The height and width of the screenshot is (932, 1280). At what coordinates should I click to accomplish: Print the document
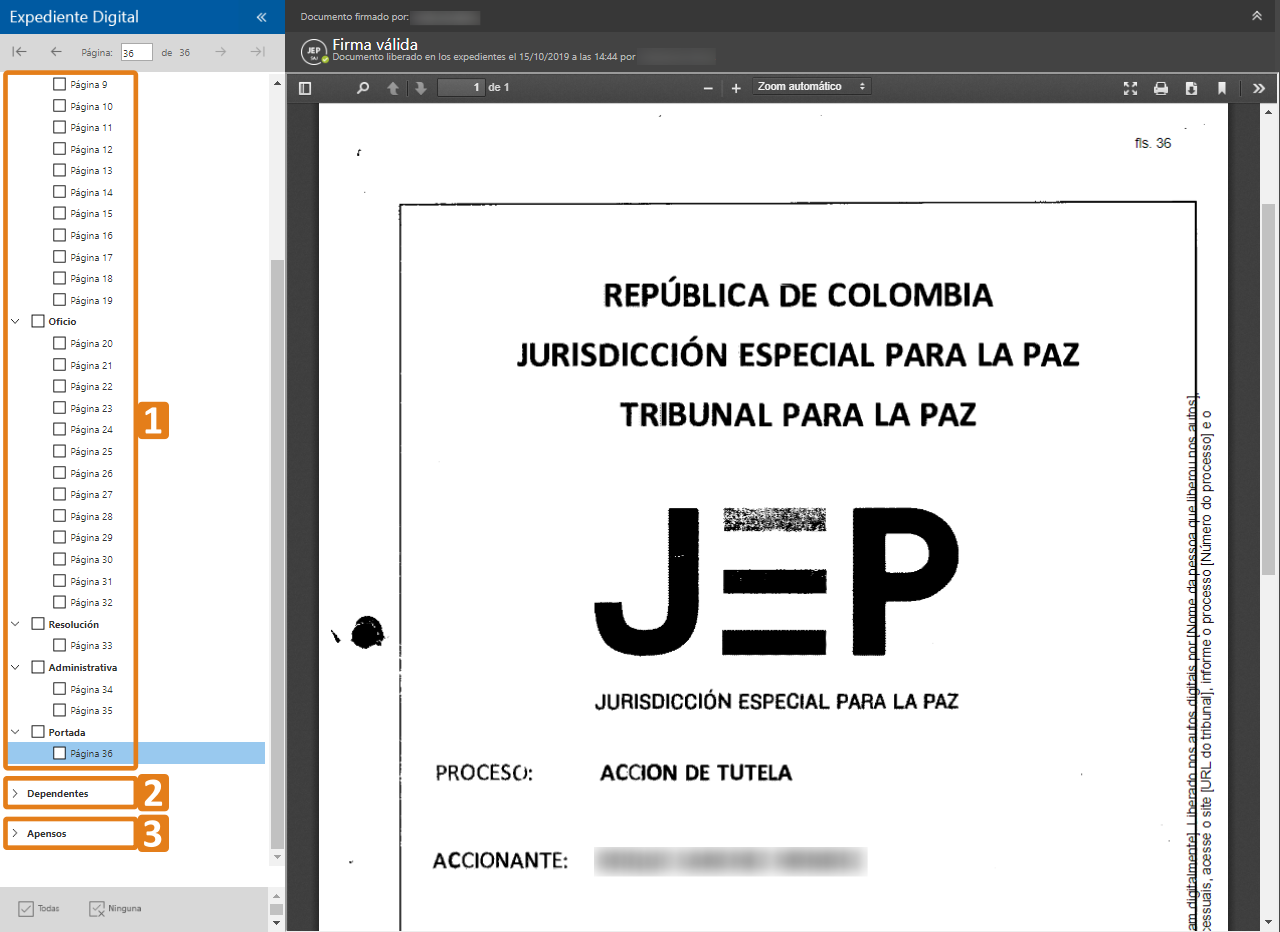coord(1161,88)
